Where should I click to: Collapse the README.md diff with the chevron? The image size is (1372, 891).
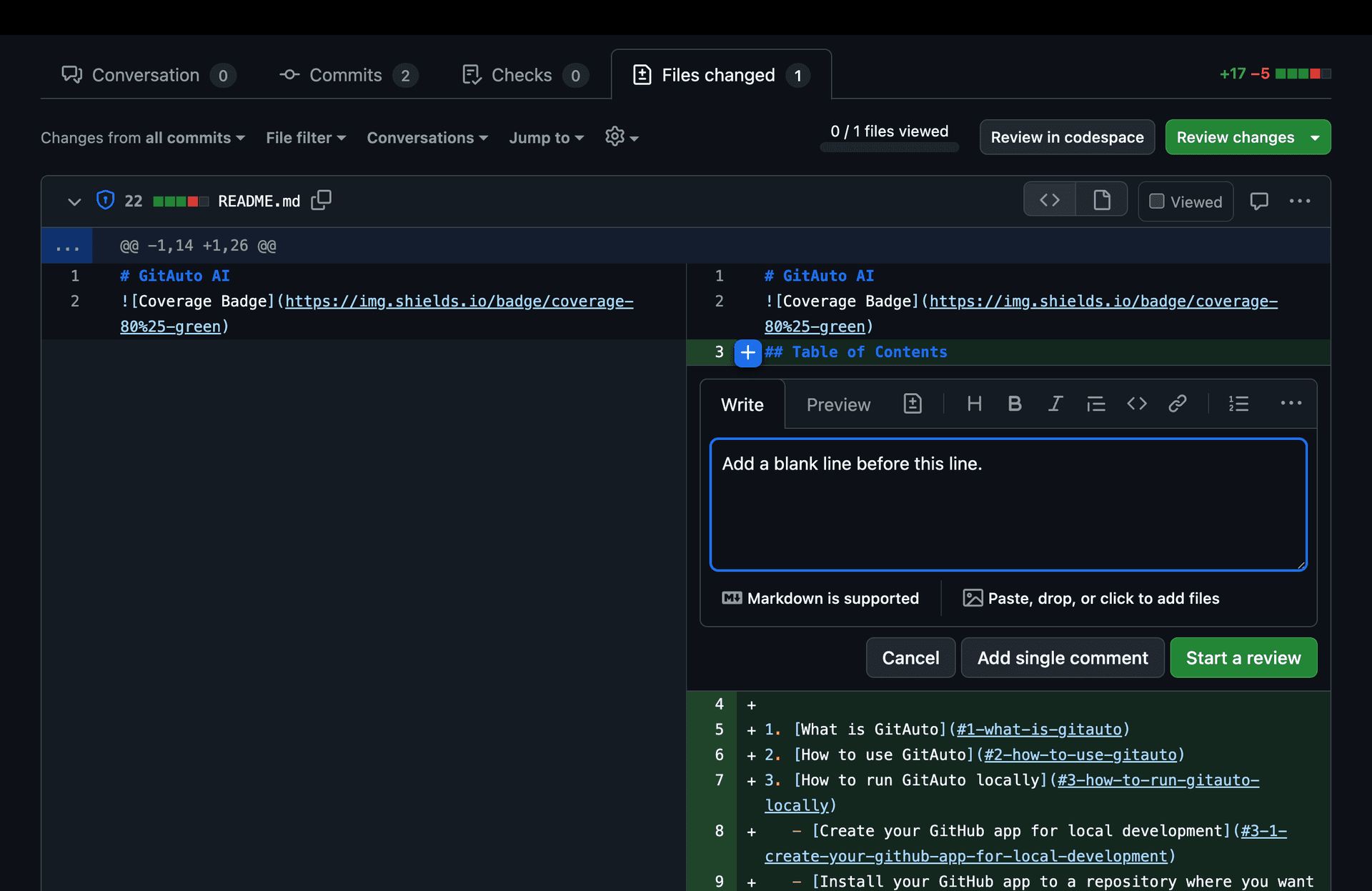click(74, 201)
